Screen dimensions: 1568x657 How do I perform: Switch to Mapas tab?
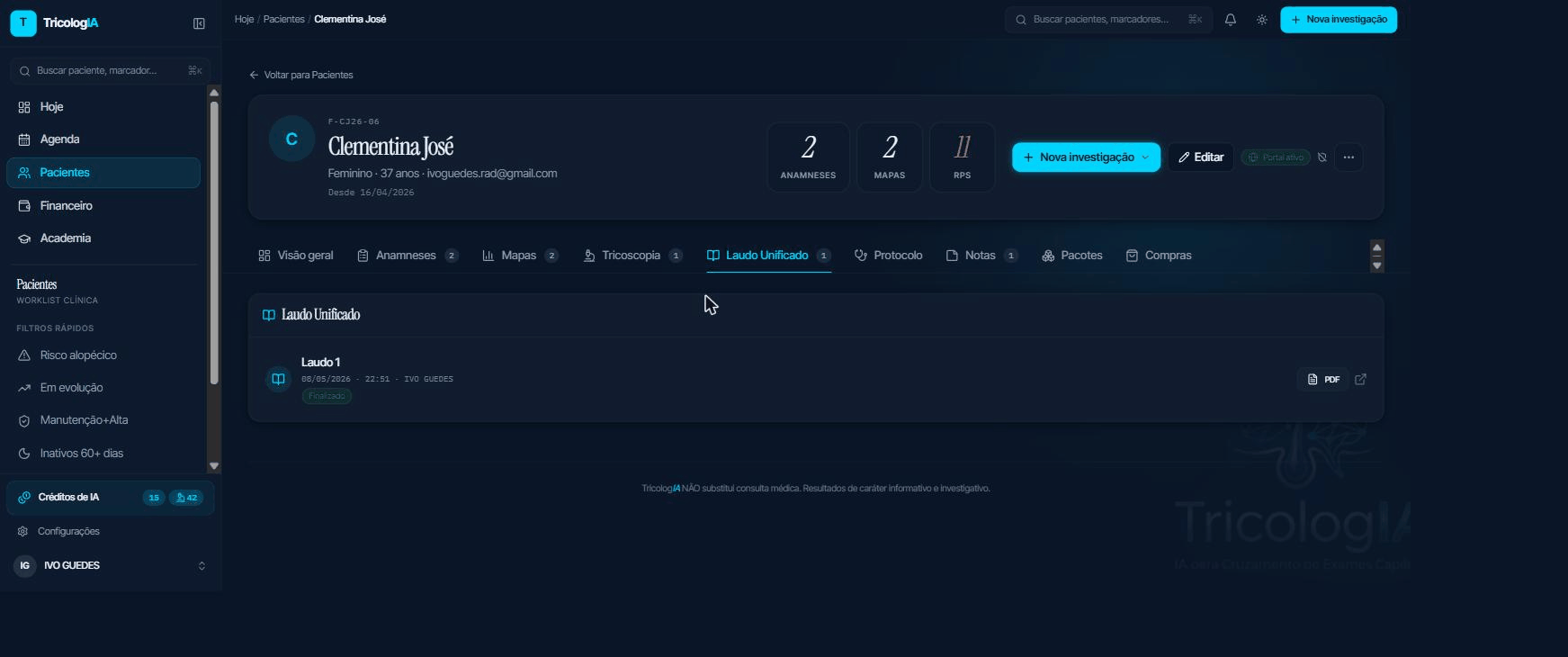[x=520, y=256]
